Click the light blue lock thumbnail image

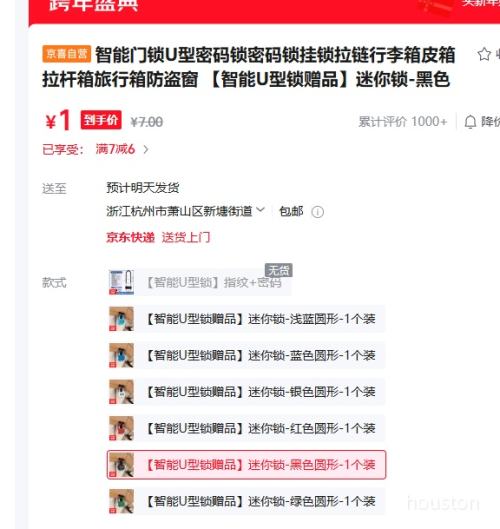(121, 319)
